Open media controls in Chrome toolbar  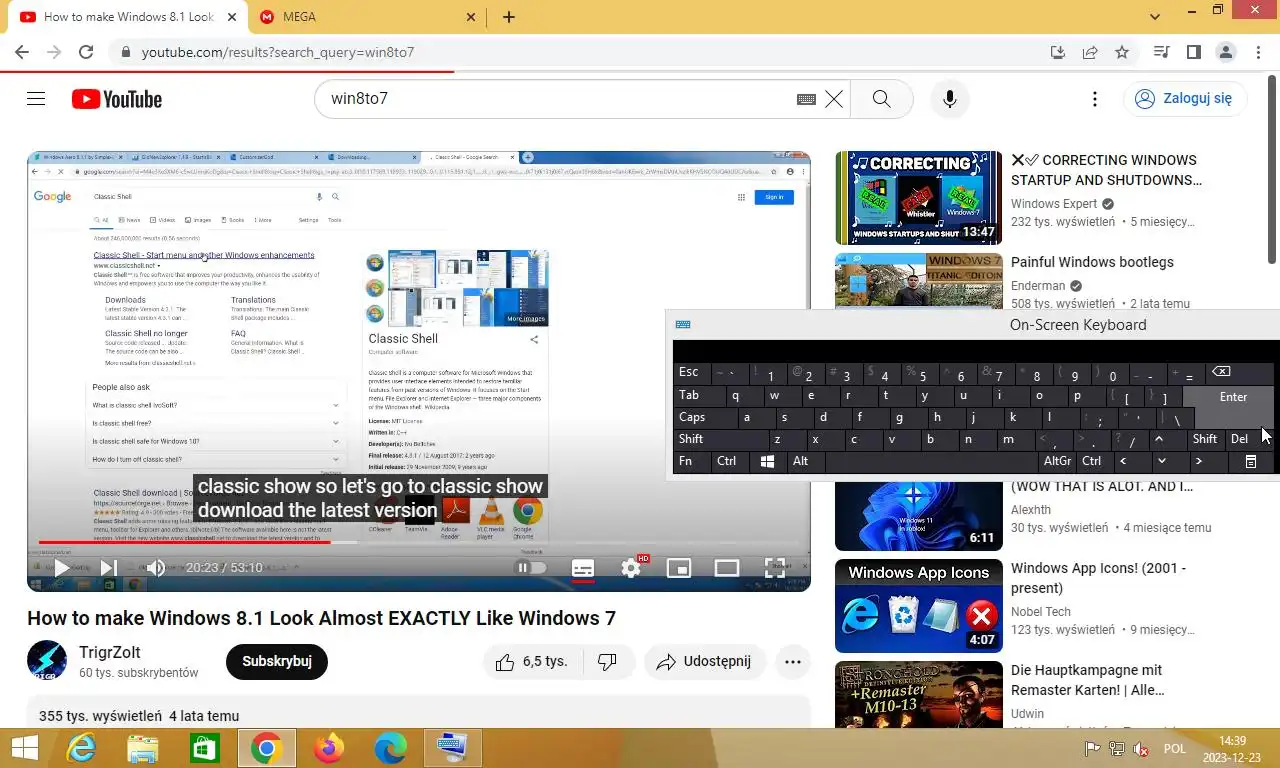pyautogui.click(x=1161, y=52)
